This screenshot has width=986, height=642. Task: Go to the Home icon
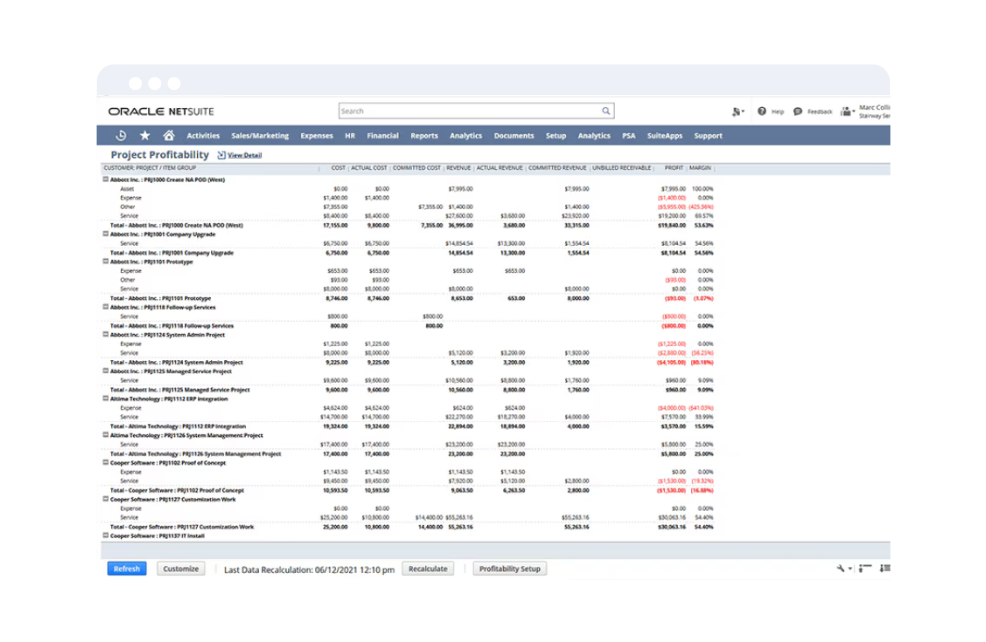(169, 136)
